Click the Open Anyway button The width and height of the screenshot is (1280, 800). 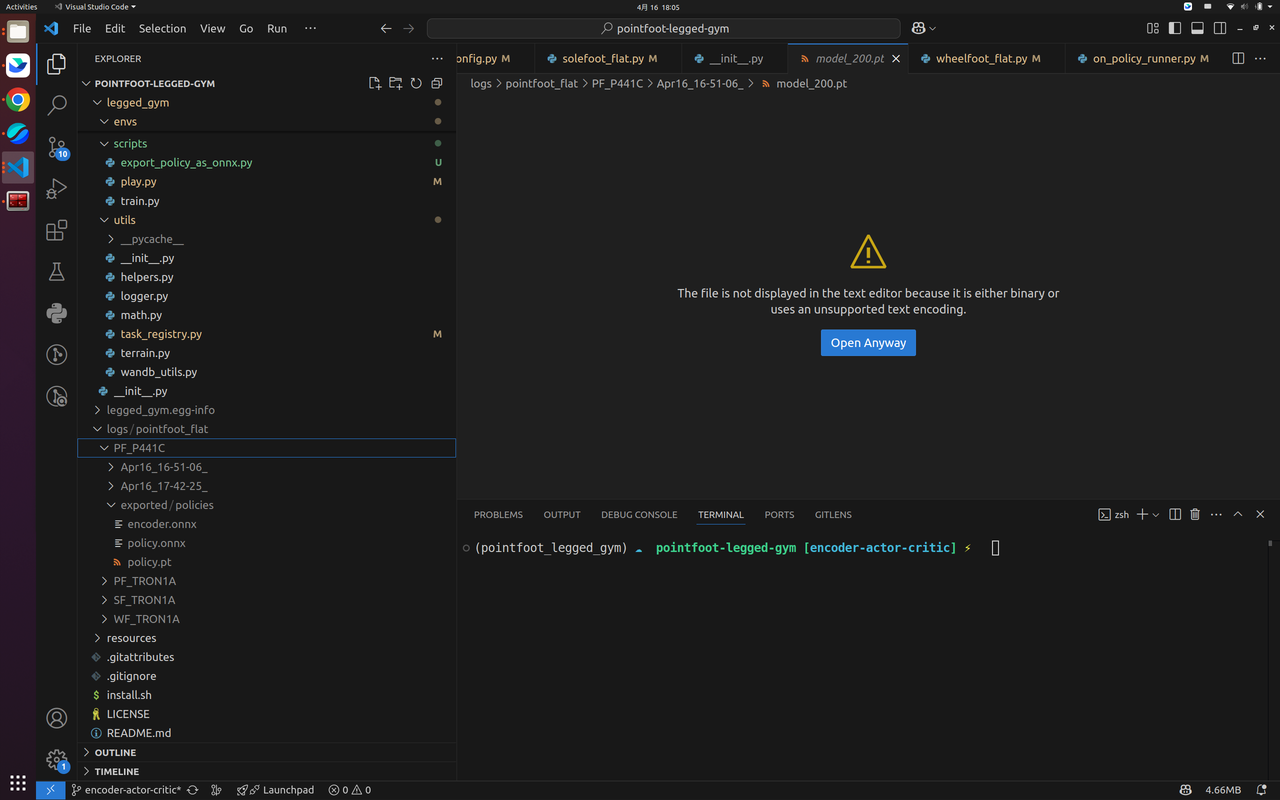[868, 343]
